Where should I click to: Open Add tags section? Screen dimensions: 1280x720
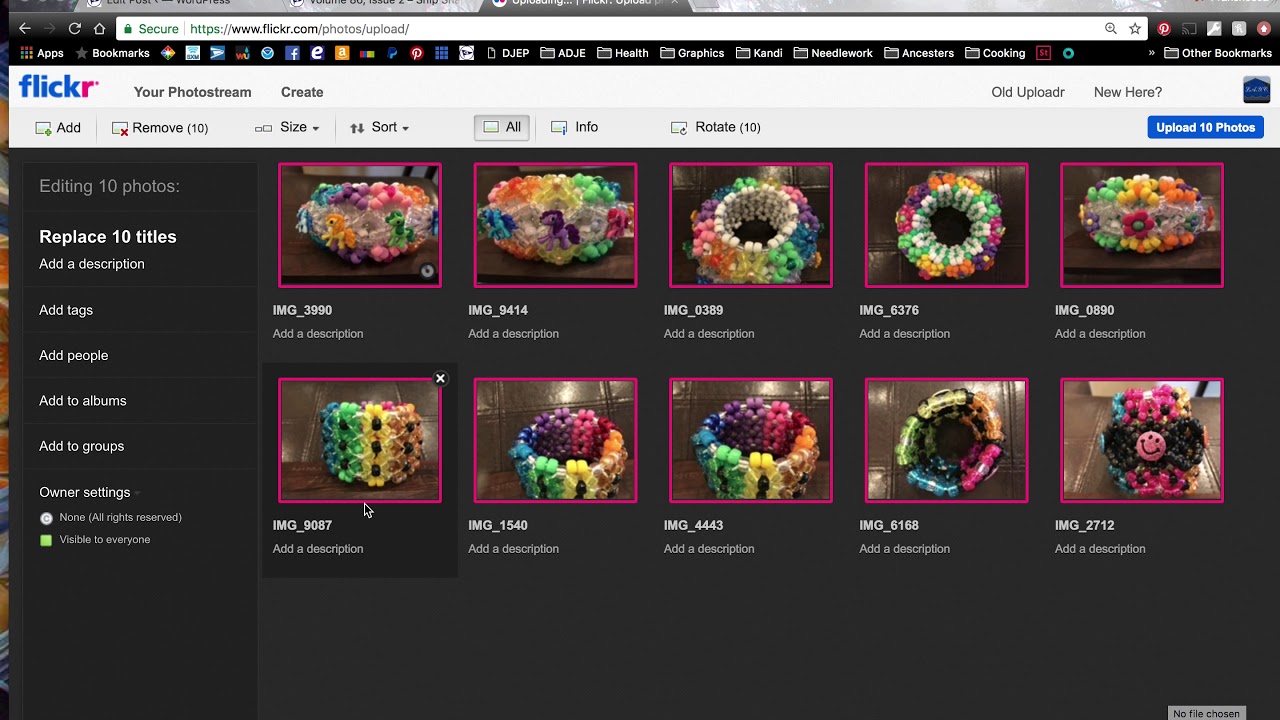click(66, 310)
